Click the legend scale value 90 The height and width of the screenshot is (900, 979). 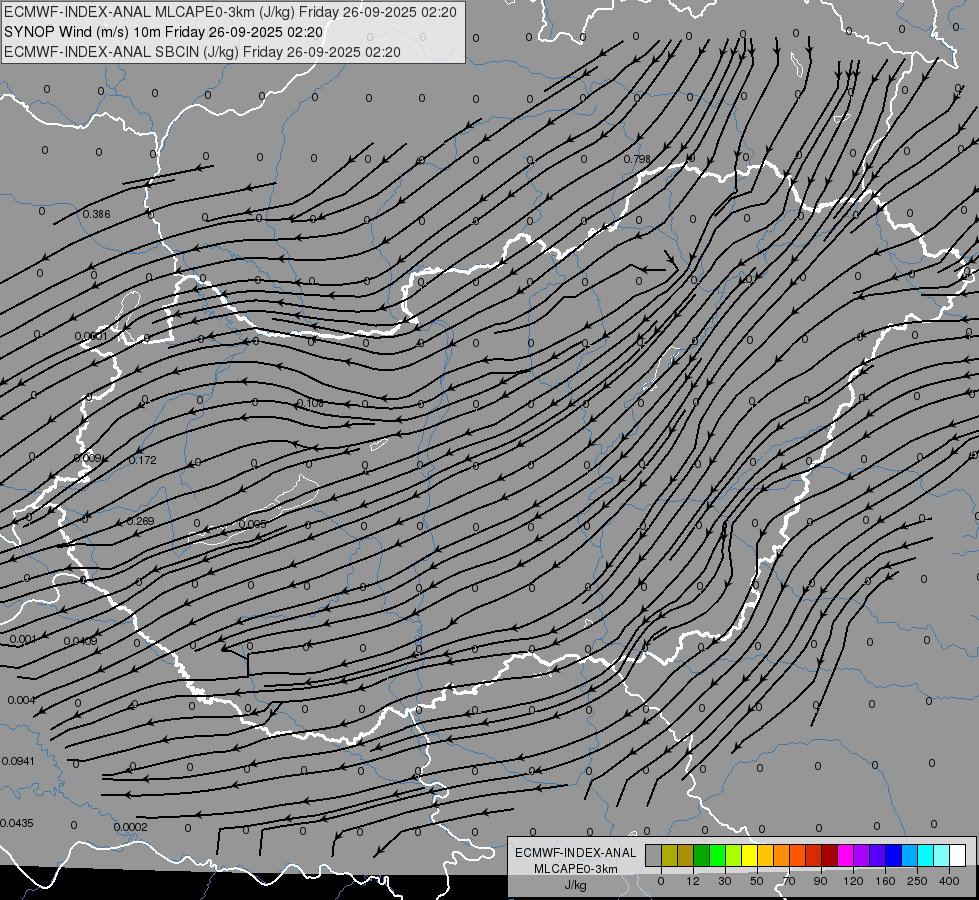[x=820, y=881]
